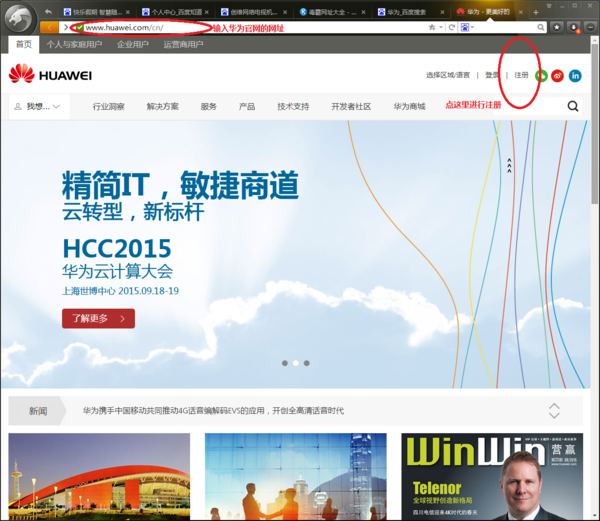Viewport: 600px width, 521px height.
Task: Click the 新闻 news label
Action: (x=38, y=411)
